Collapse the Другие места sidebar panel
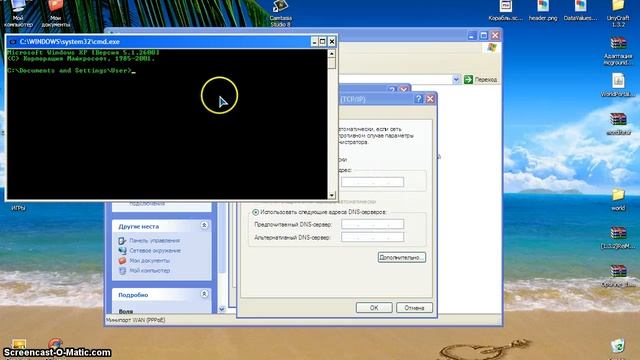This screenshot has width=640, height=360. point(204,225)
